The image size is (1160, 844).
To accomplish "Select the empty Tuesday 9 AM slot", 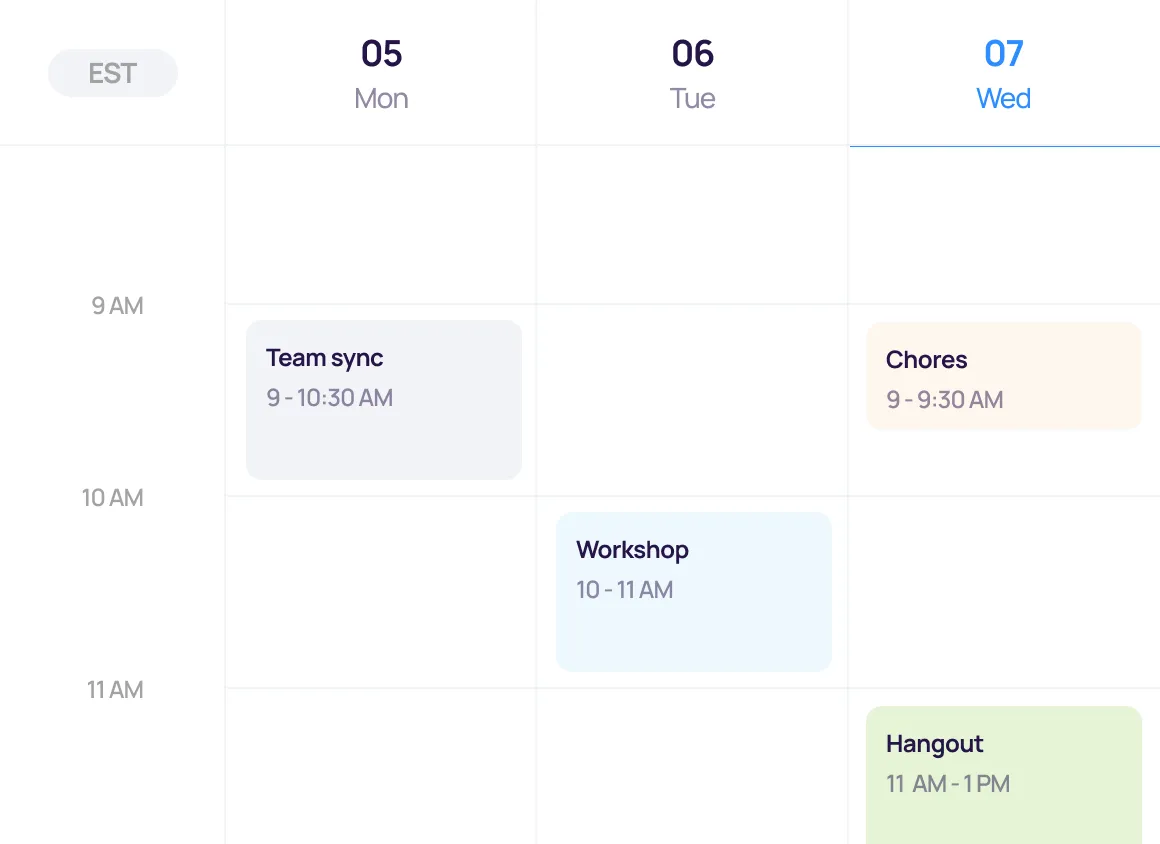I will [x=692, y=400].
